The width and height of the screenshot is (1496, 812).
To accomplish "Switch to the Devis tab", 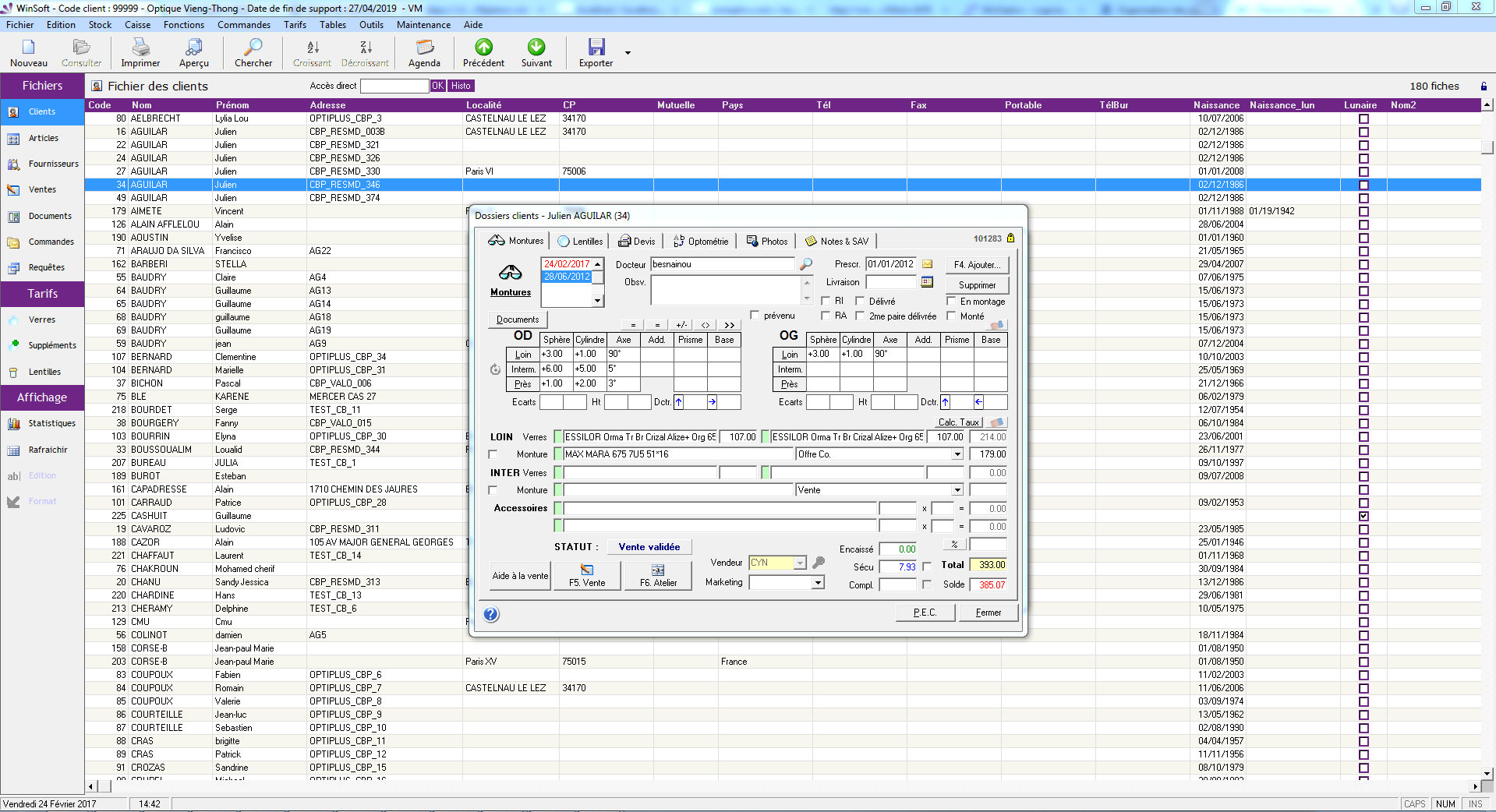I will 637,242.
